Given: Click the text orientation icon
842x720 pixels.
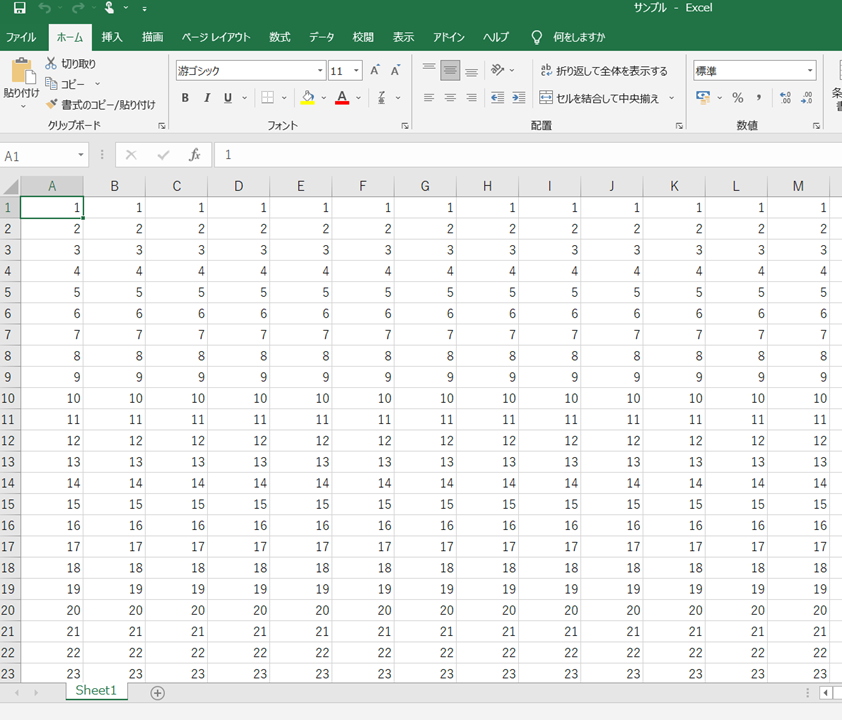Looking at the screenshot, I should tap(498, 70).
